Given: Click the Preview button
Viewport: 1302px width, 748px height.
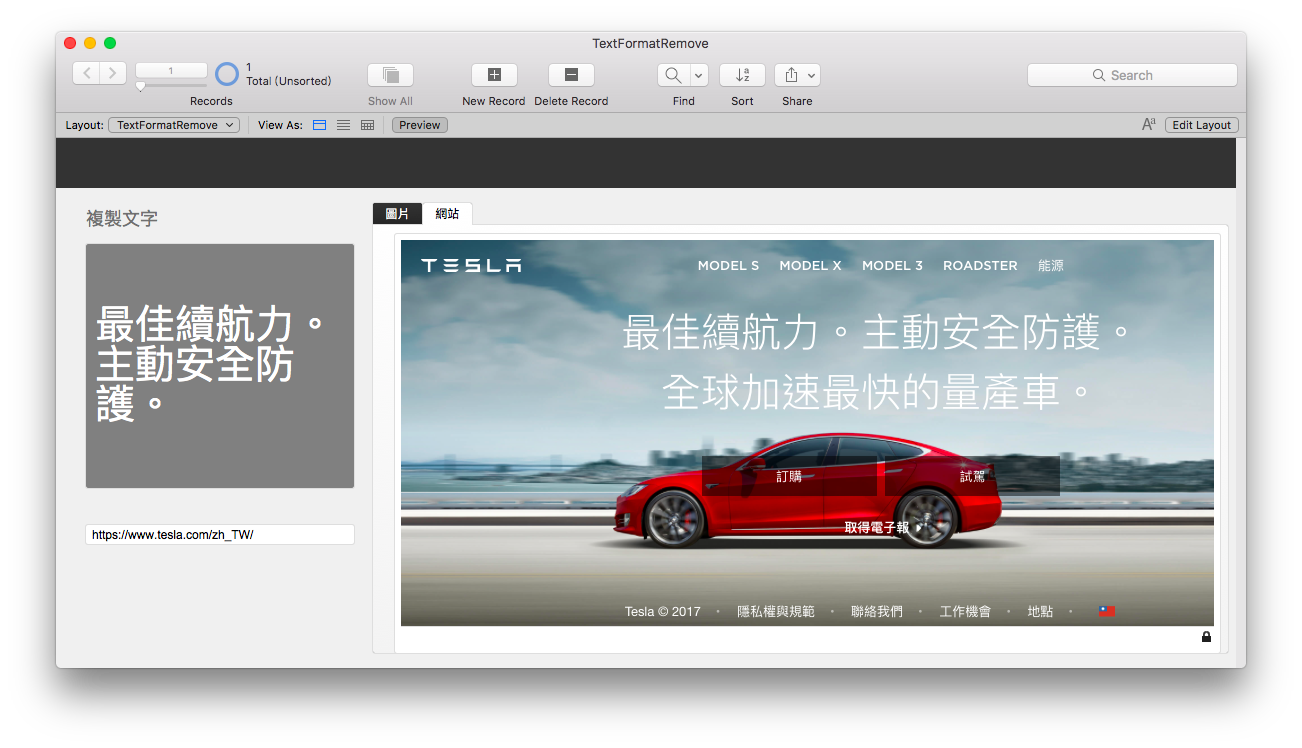Looking at the screenshot, I should pos(420,125).
